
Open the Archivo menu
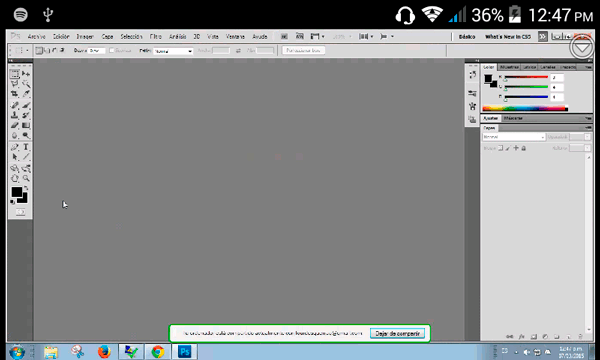coord(37,36)
